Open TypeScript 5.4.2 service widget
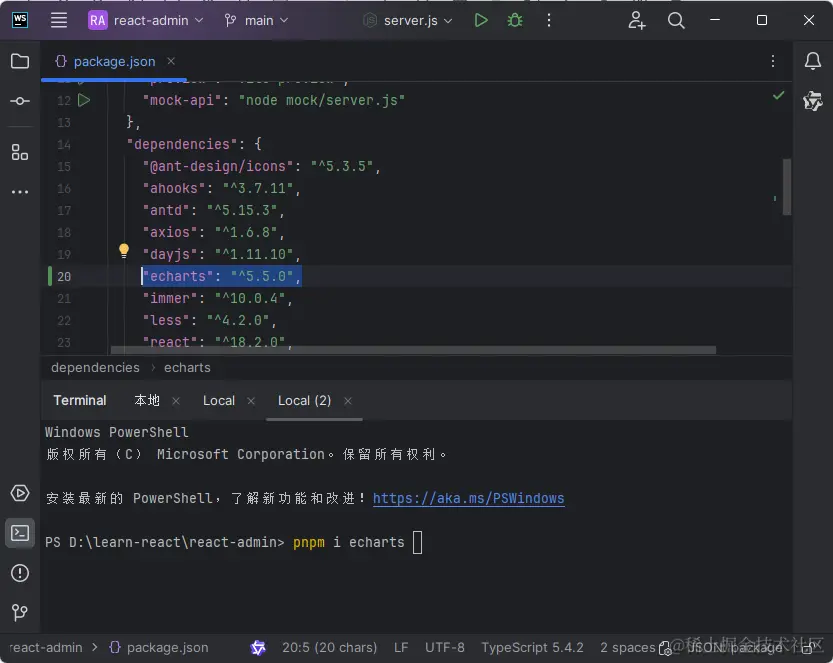The height and width of the screenshot is (663, 833). pyautogui.click(x=532, y=648)
